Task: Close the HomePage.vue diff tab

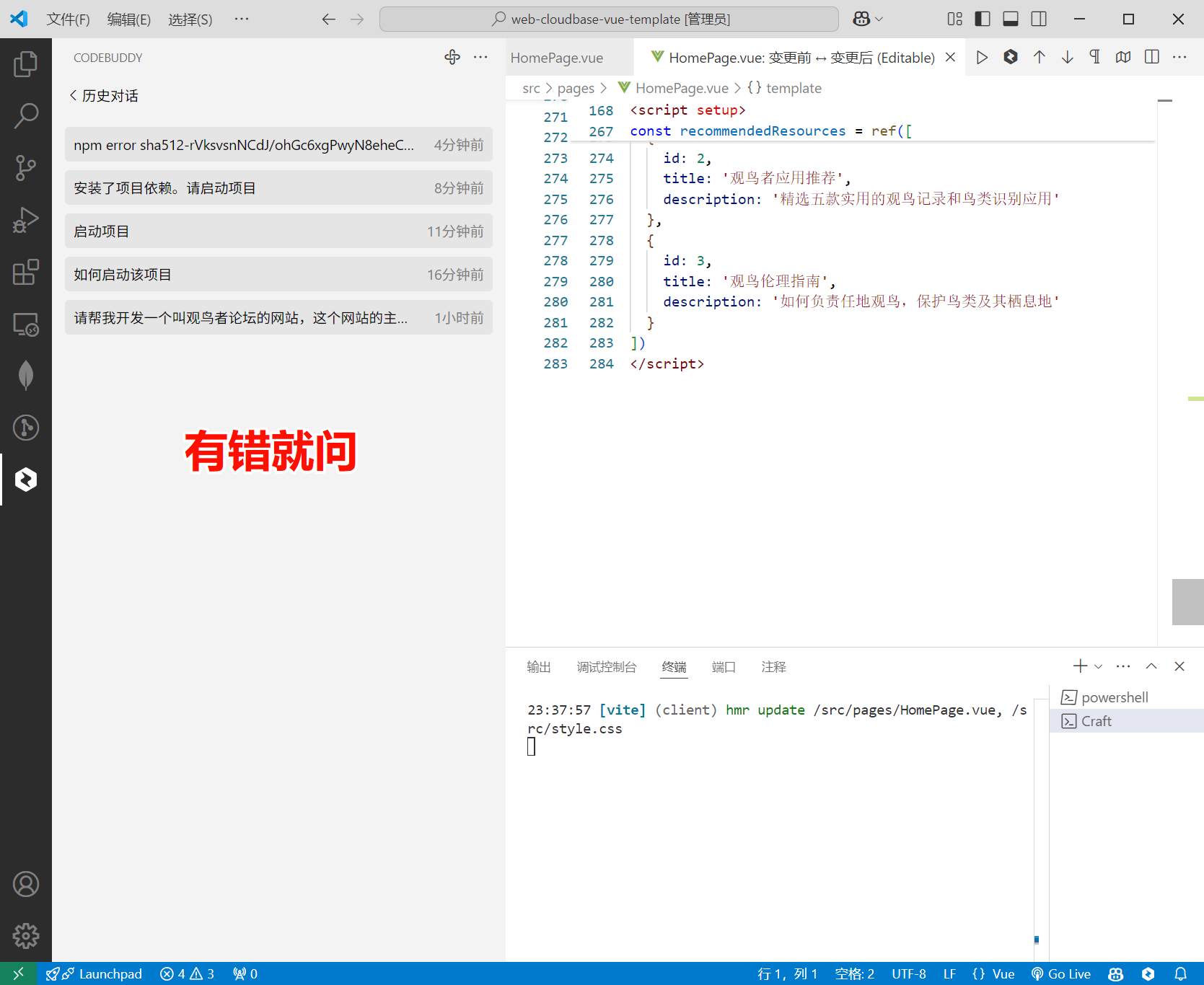Action: [951, 57]
